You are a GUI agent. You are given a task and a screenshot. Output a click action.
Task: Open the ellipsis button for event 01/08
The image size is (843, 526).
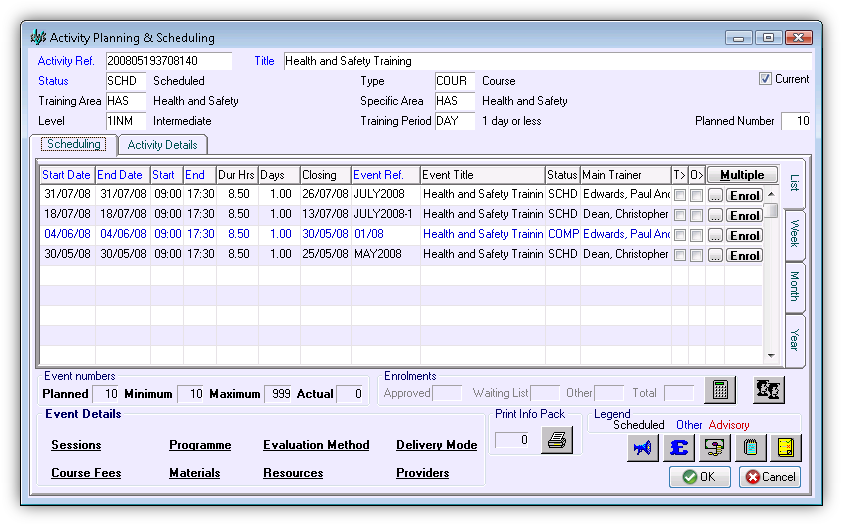(715, 235)
